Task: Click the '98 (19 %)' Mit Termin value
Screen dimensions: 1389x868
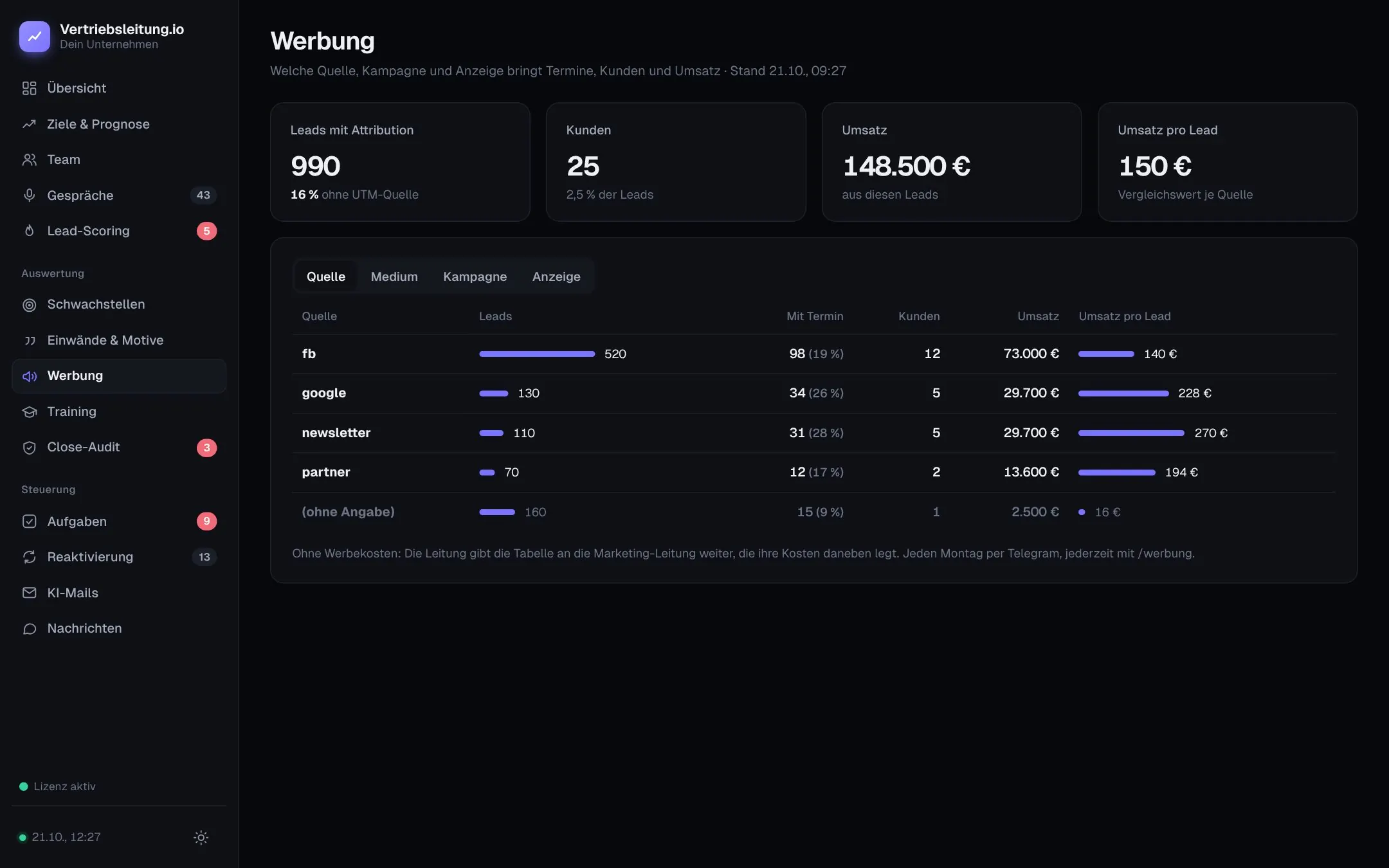Action: 817,354
